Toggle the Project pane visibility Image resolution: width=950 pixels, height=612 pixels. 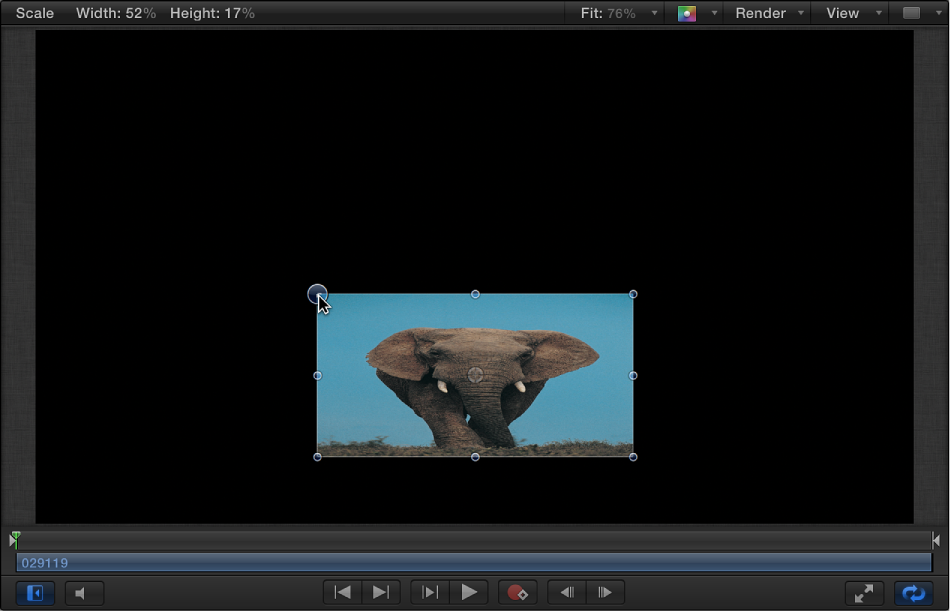[x=35, y=592]
